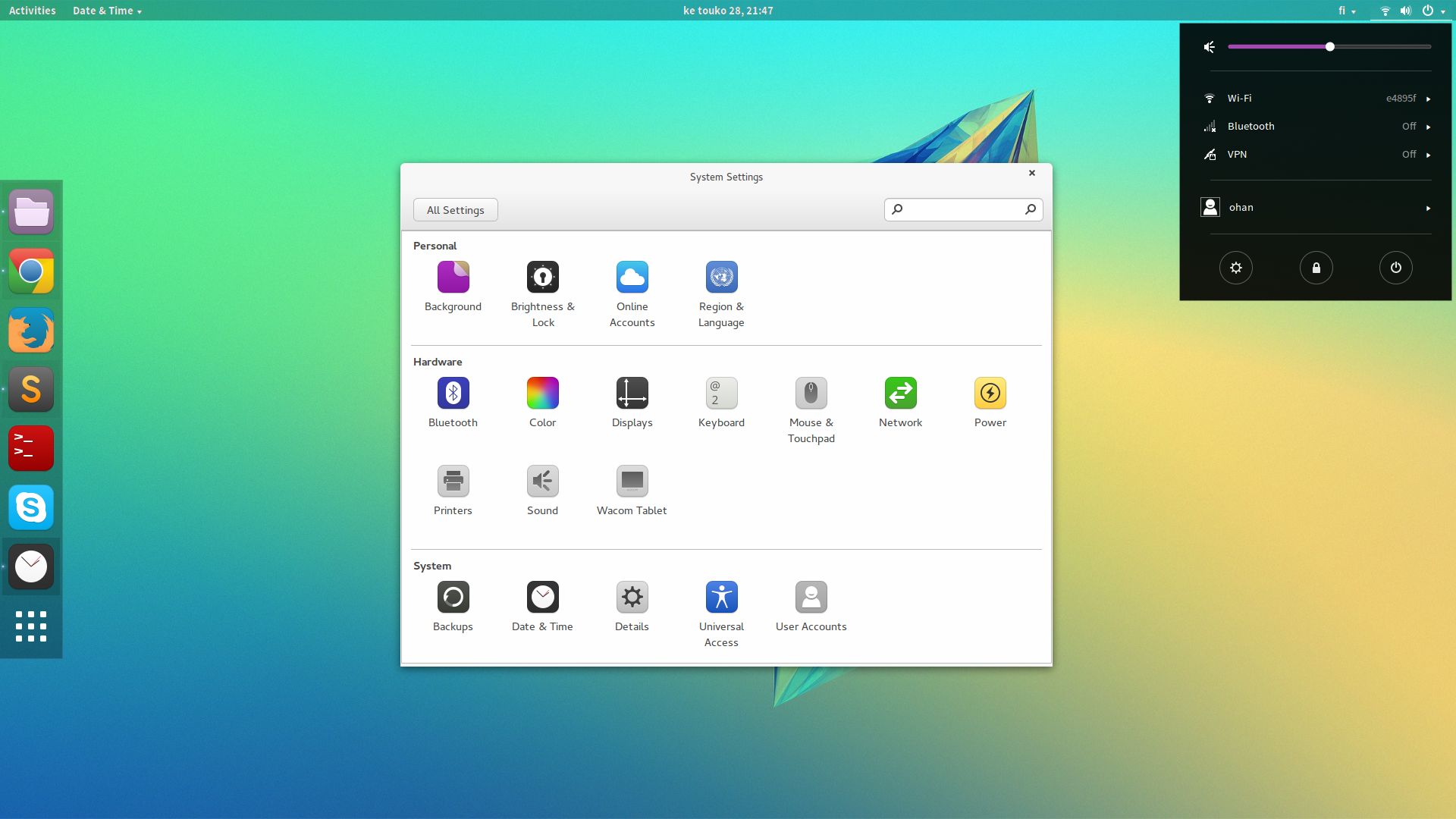Adjust the system volume slider
The width and height of the screenshot is (1456, 819).
tap(1329, 47)
